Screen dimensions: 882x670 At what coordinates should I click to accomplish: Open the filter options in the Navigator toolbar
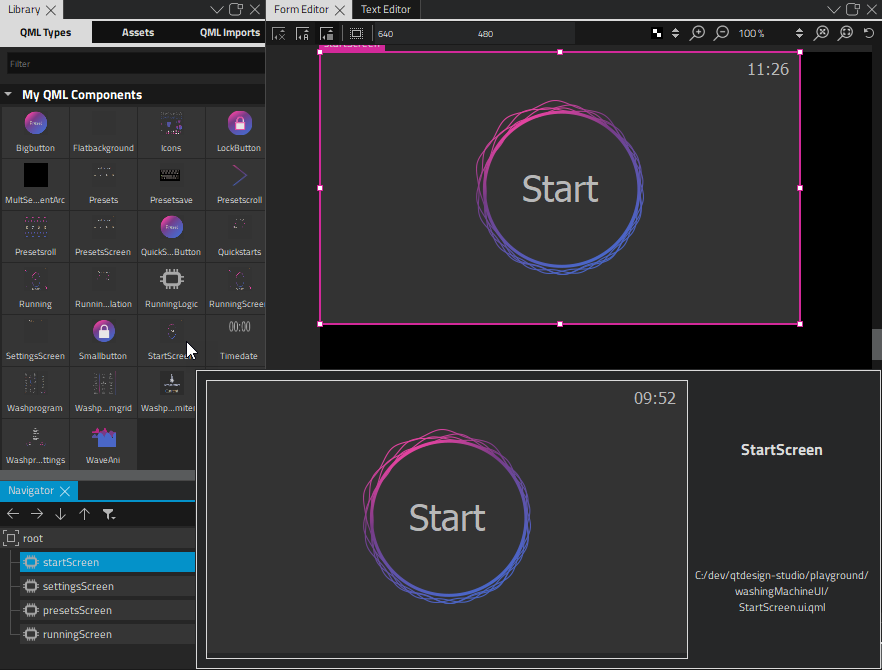tap(110, 514)
